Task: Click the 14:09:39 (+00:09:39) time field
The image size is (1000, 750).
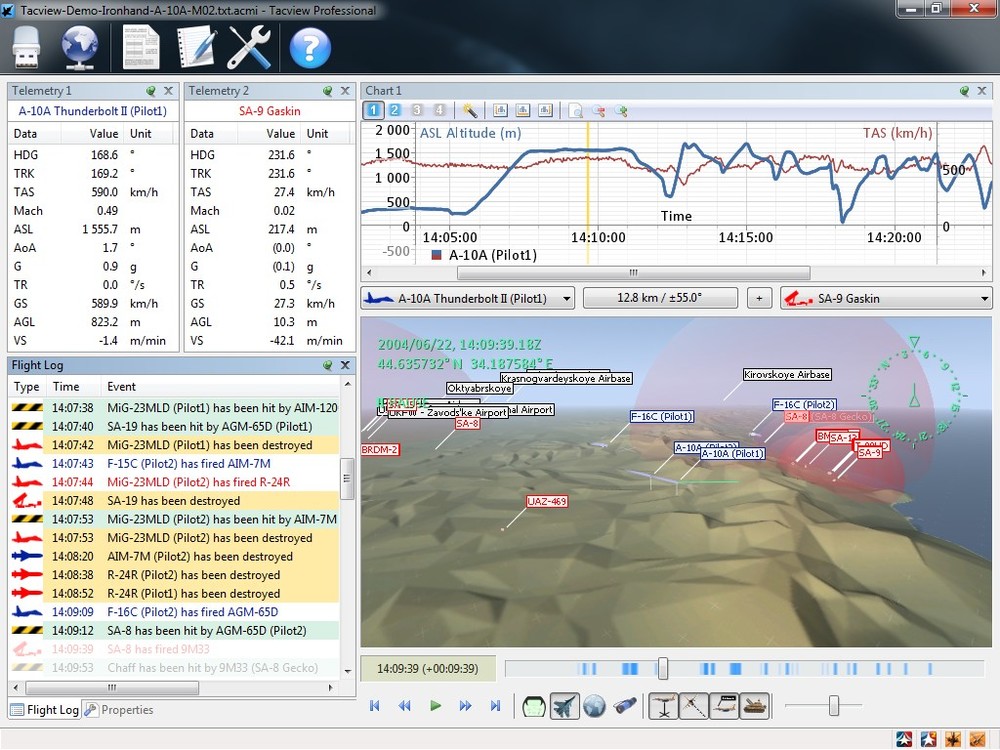Action: pos(428,668)
